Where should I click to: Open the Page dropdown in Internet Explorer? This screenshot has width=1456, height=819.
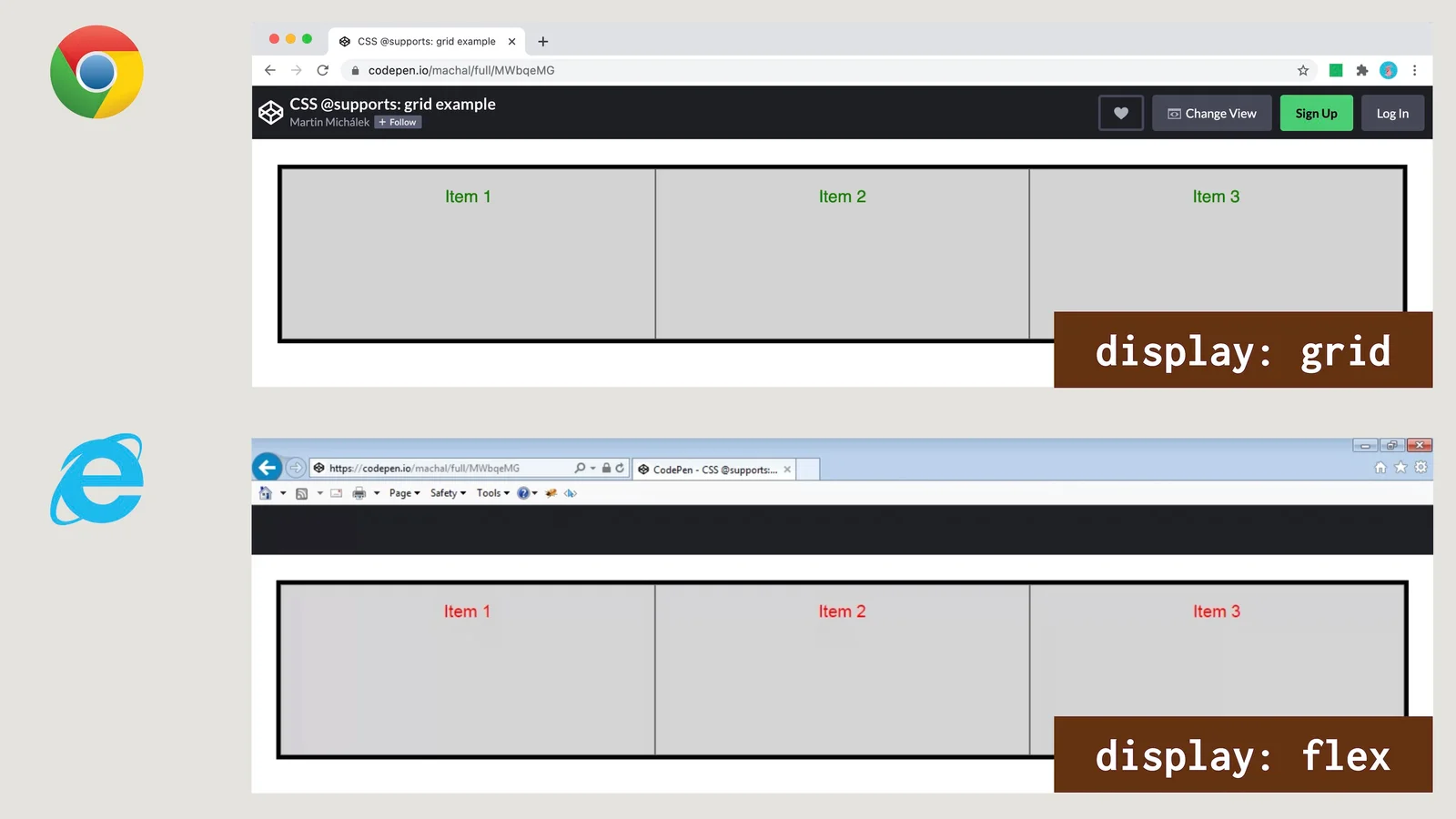(401, 493)
